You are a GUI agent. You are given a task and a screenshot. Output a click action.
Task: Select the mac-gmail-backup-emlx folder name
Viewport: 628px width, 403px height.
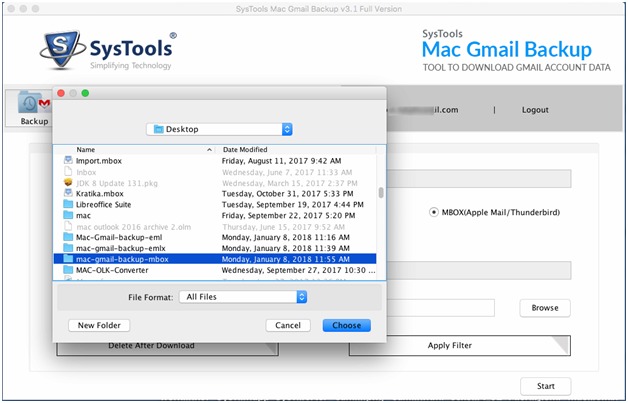click(121, 248)
